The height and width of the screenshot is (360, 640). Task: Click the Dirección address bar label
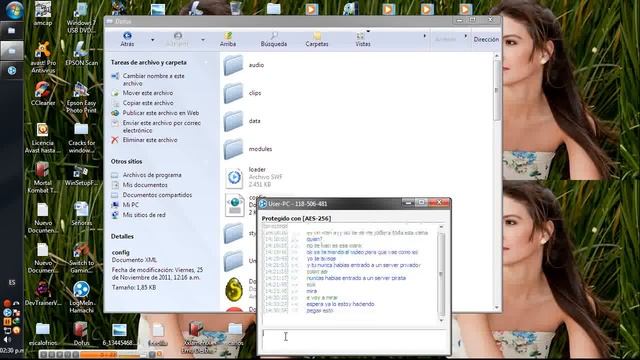[x=486, y=40]
